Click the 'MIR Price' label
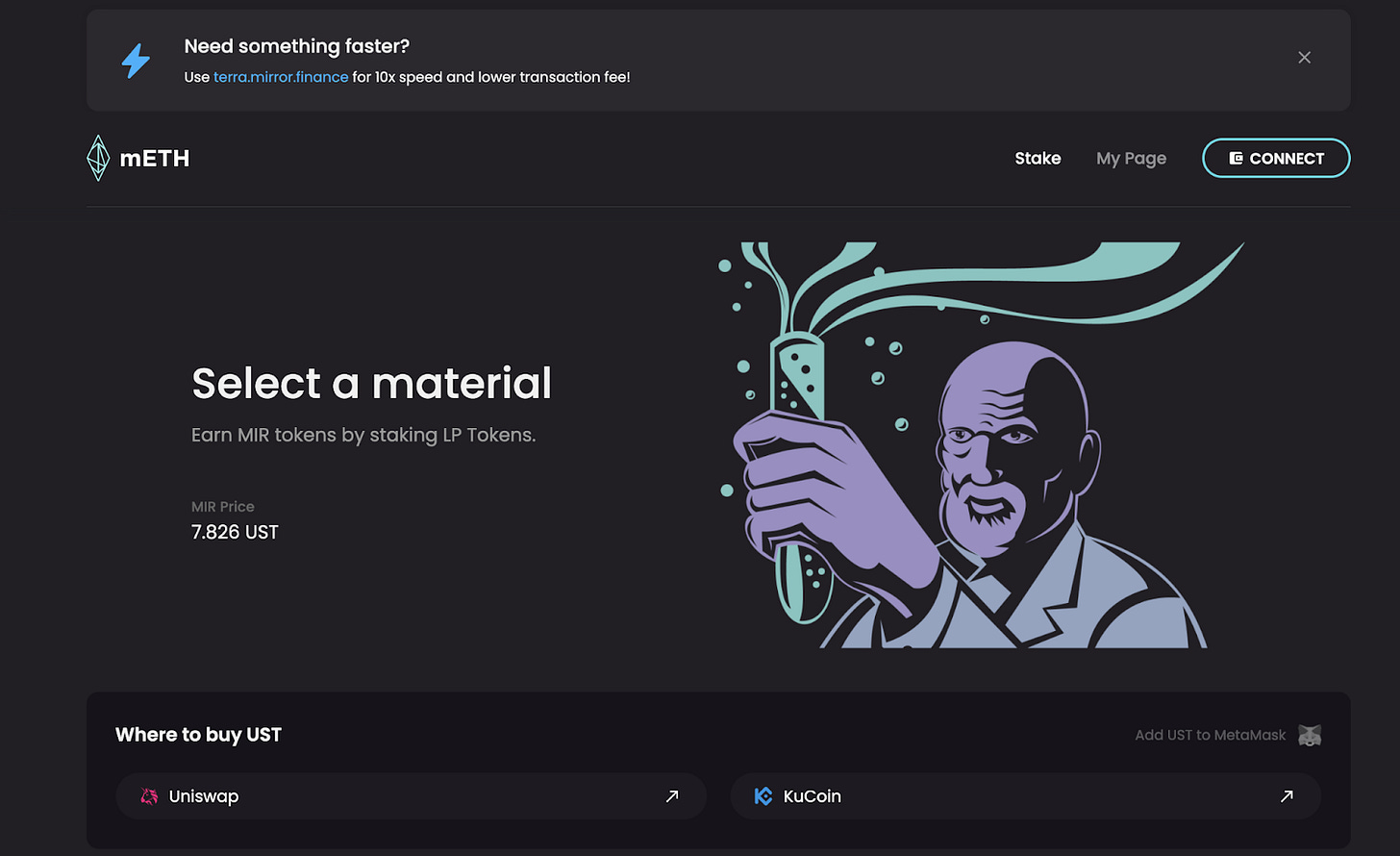Screen dimensions: 1400x856 (223, 507)
